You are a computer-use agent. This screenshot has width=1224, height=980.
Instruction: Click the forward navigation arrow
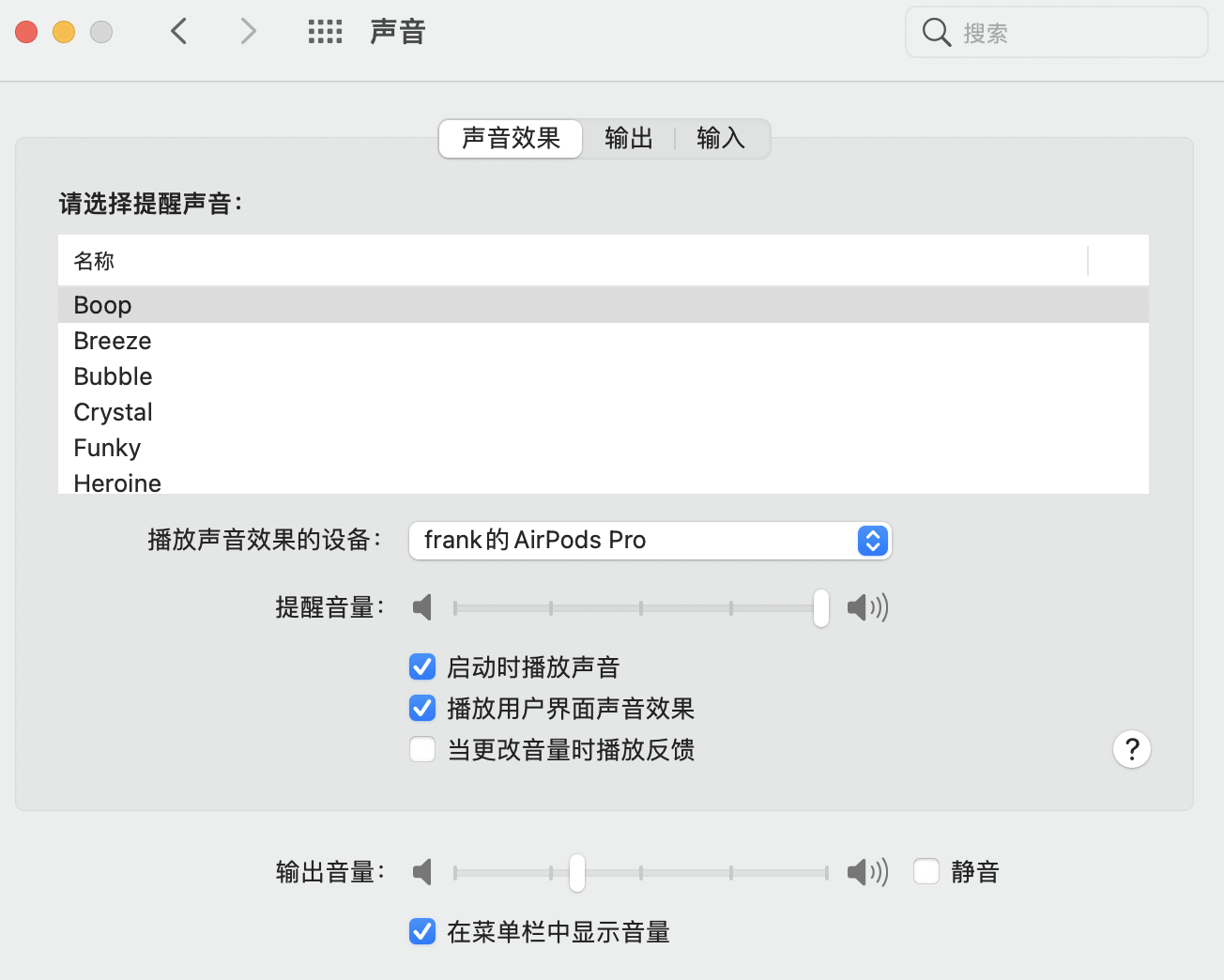[248, 32]
